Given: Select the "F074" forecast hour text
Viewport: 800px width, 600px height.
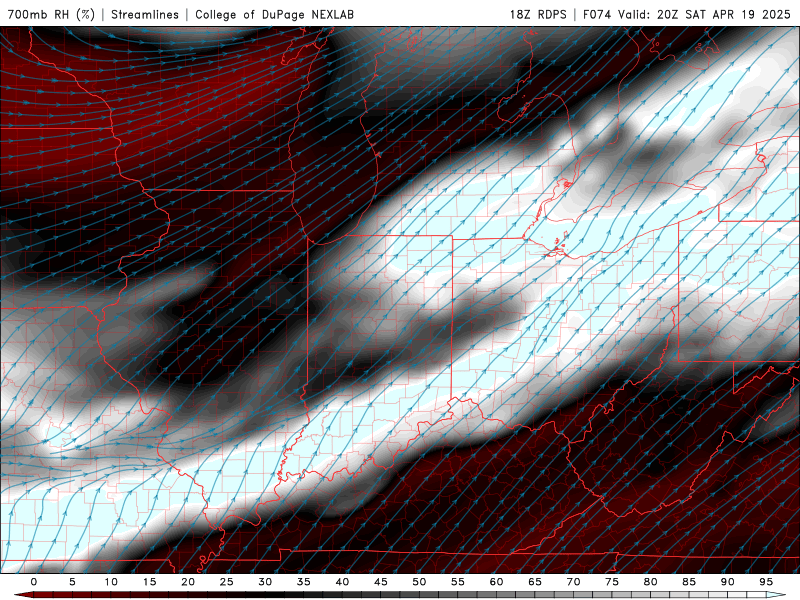Looking at the screenshot, I should click(598, 14).
